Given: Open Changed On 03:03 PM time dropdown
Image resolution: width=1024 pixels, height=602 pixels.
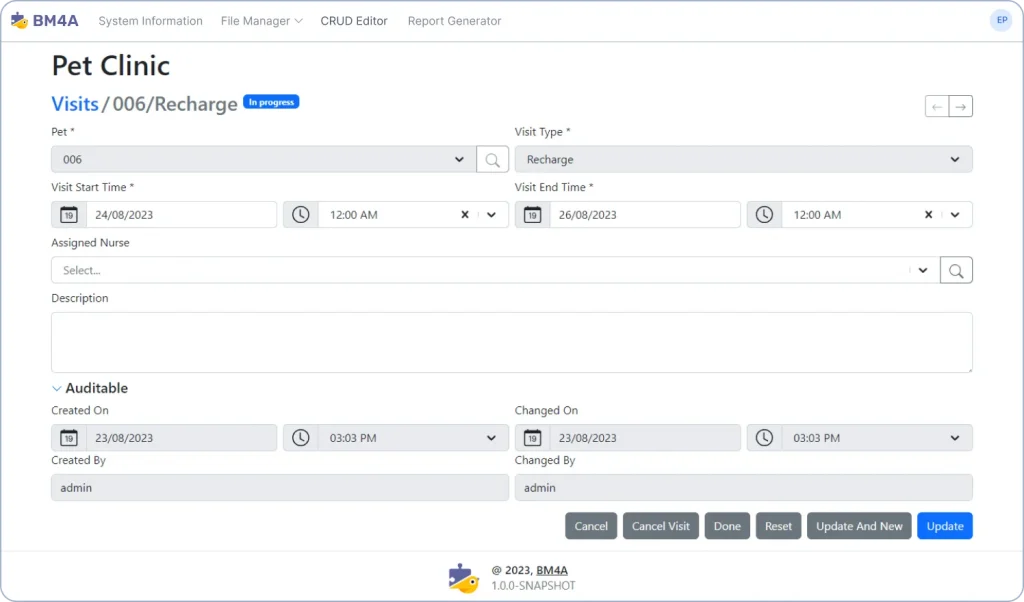Looking at the screenshot, I should pyautogui.click(x=955, y=438).
